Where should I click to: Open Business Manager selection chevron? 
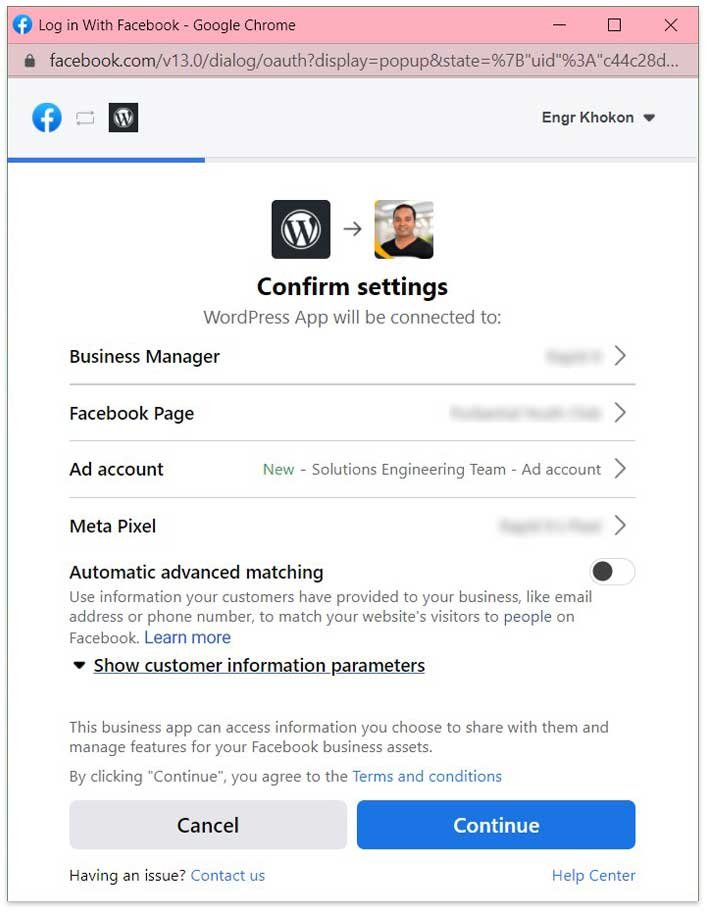point(620,356)
